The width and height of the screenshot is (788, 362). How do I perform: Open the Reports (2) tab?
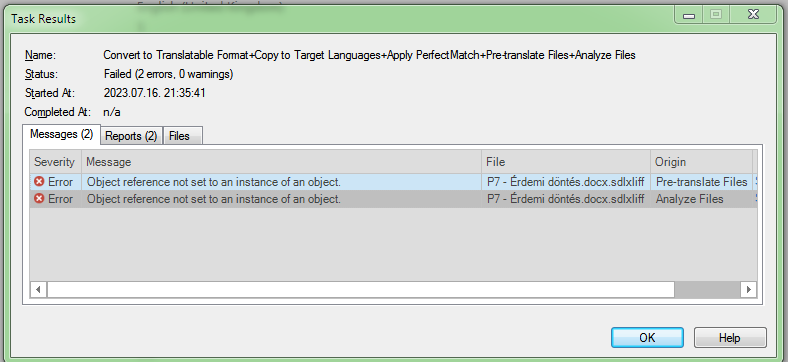pos(131,136)
